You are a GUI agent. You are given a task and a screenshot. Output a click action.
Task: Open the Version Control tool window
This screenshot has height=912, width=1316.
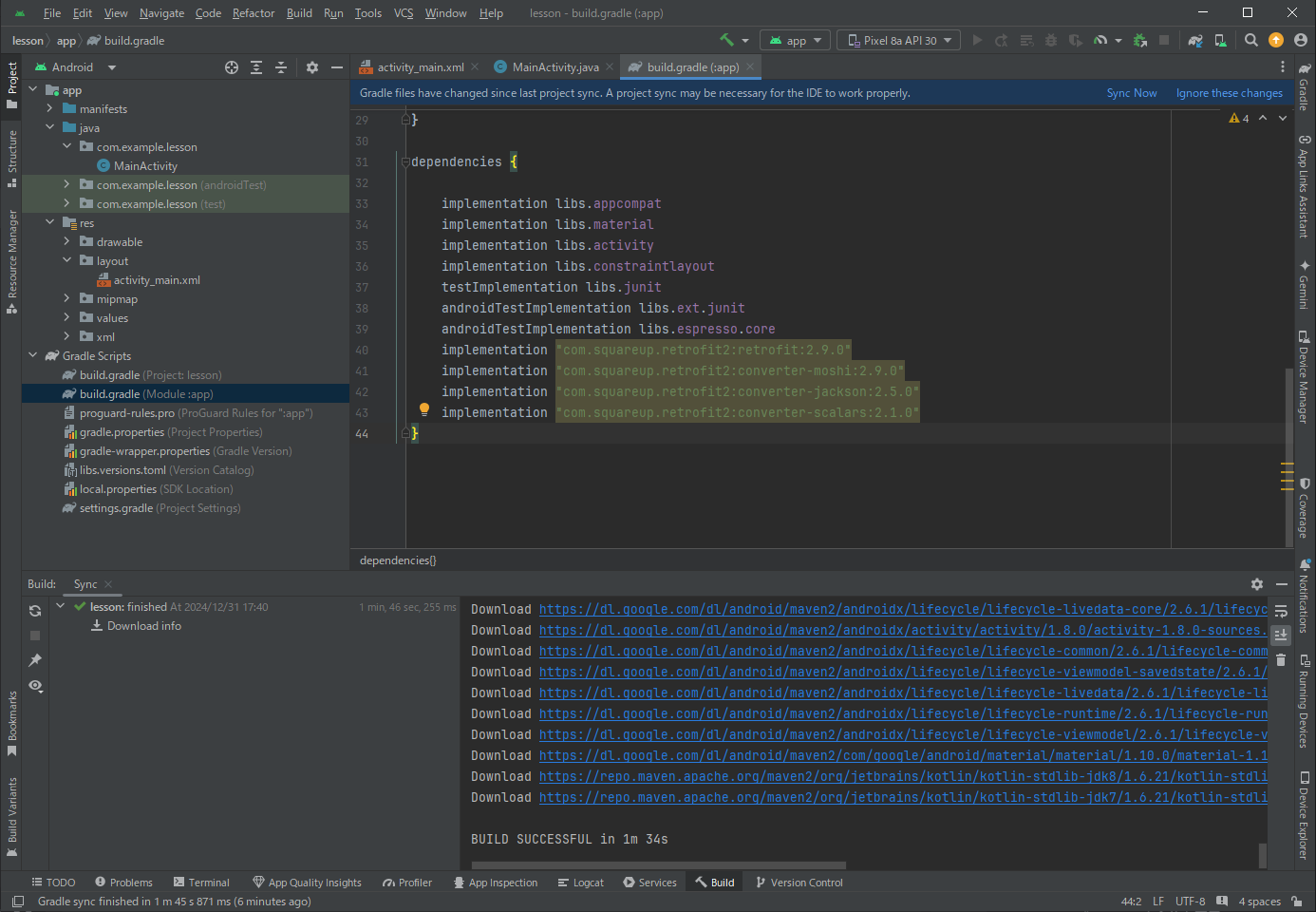[799, 883]
